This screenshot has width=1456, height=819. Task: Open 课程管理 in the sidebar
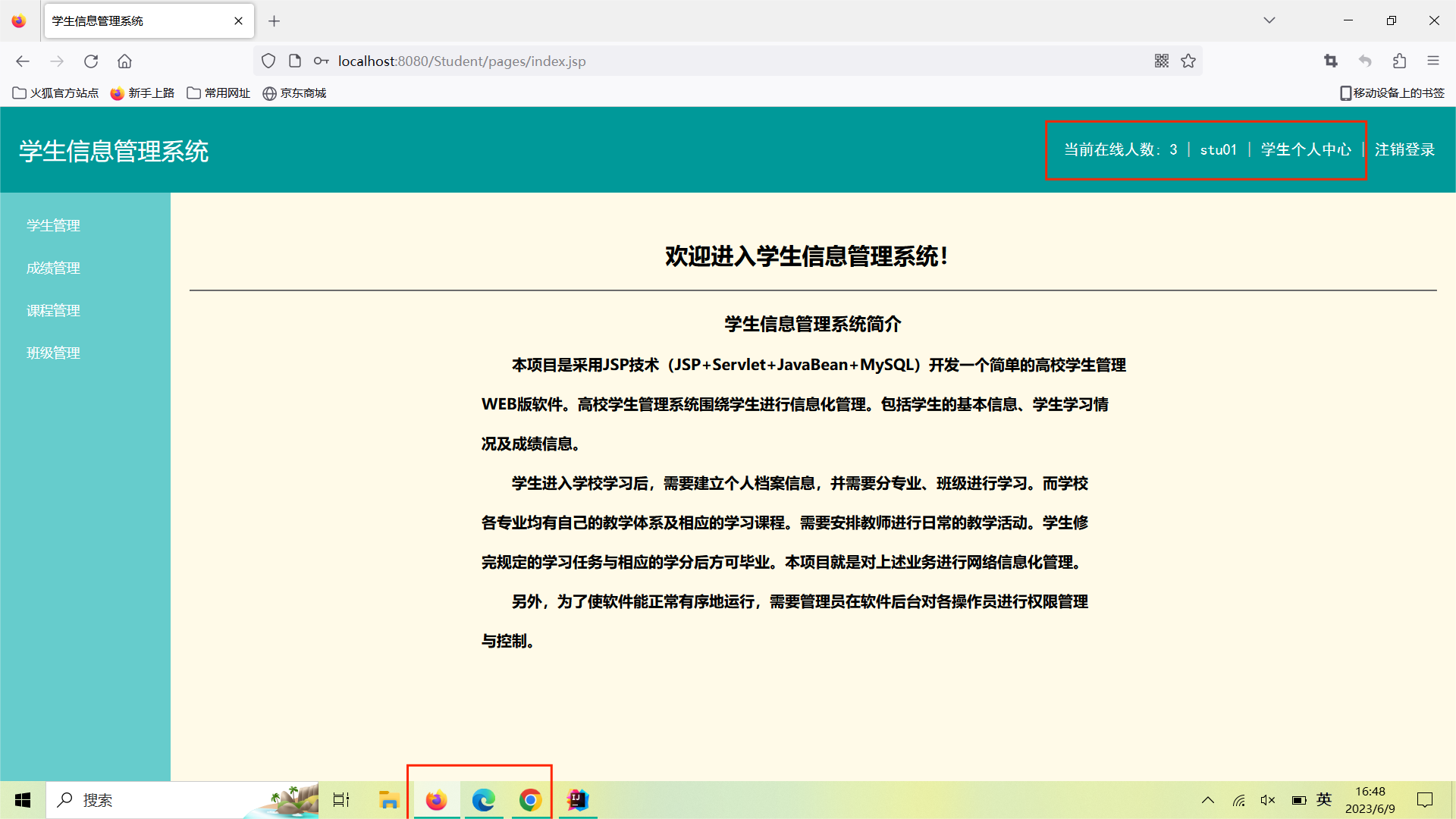(x=53, y=310)
